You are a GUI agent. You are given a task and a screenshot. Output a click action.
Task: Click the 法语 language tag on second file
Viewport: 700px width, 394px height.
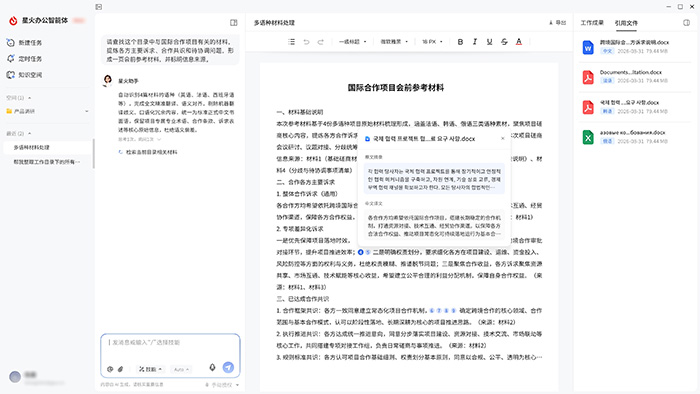(607, 81)
